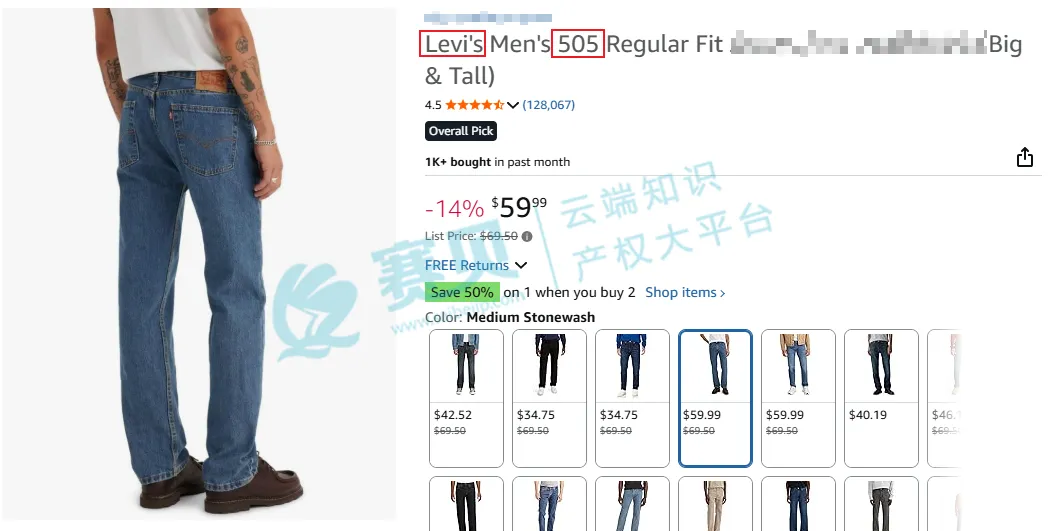Choose the black jeans $34.75 swatch
The width and height of the screenshot is (1048, 531).
click(x=549, y=399)
